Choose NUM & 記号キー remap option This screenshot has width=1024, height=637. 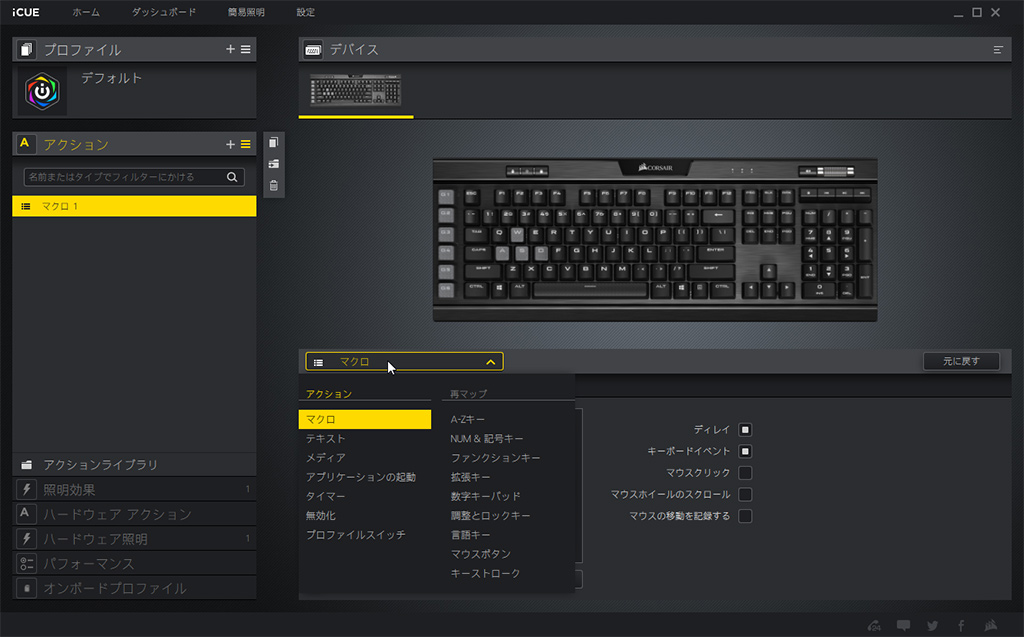pyautogui.click(x=487, y=438)
